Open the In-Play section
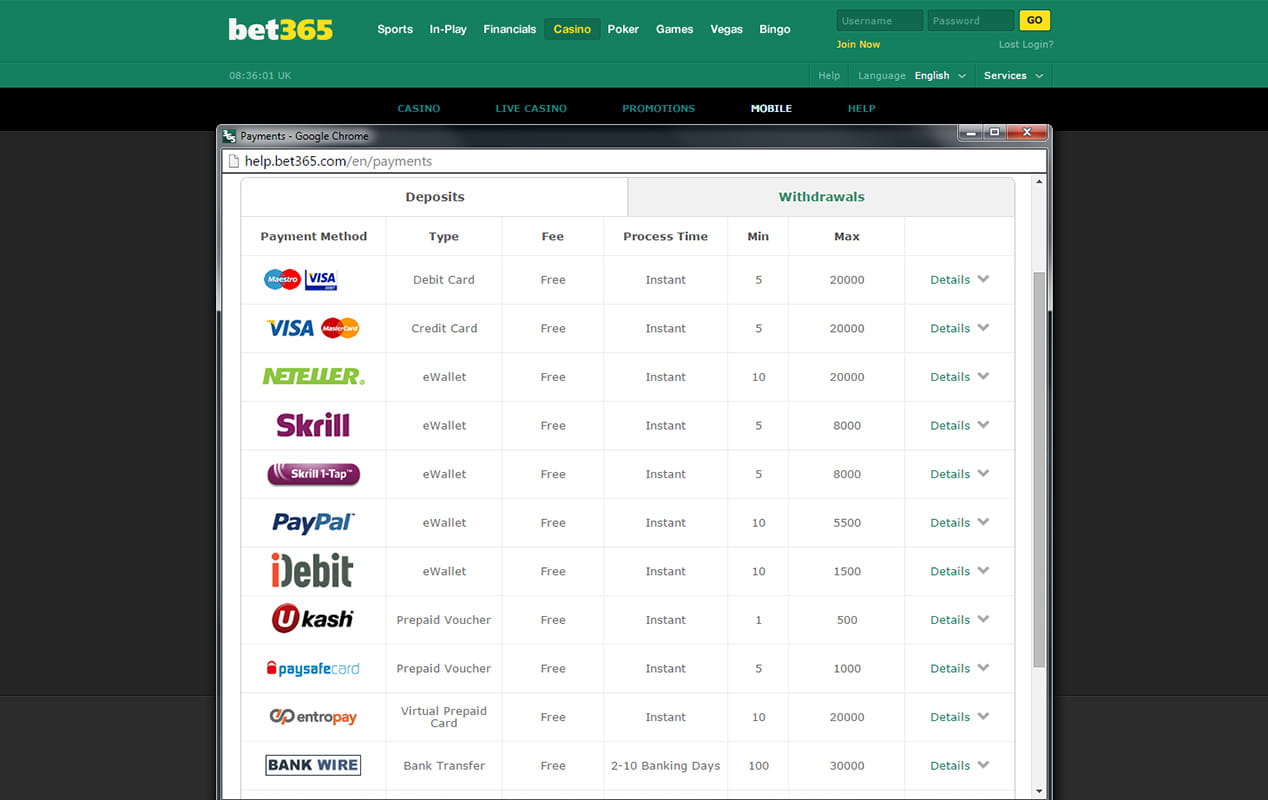This screenshot has width=1268, height=800. pos(448,29)
